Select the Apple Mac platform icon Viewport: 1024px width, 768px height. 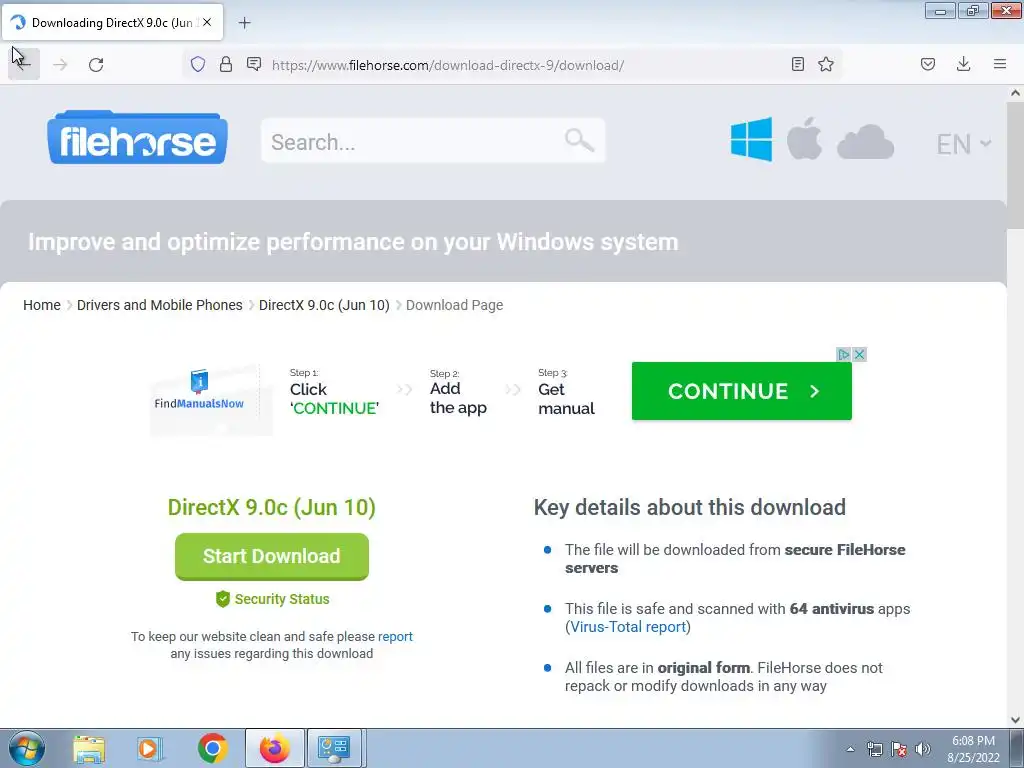tap(805, 139)
